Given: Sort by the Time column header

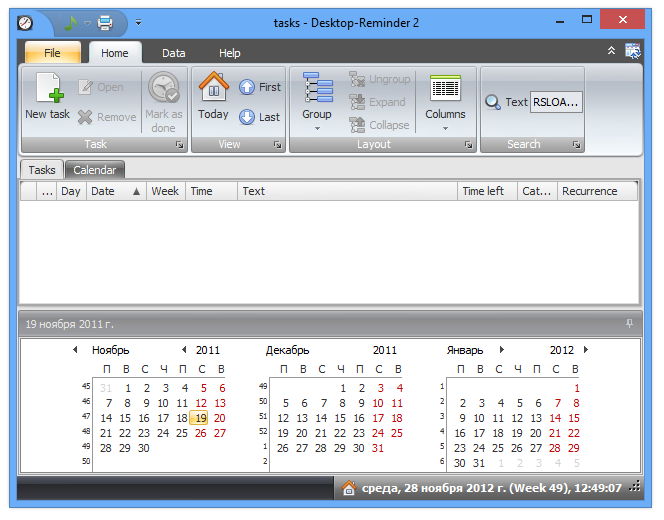Looking at the screenshot, I should (211, 191).
